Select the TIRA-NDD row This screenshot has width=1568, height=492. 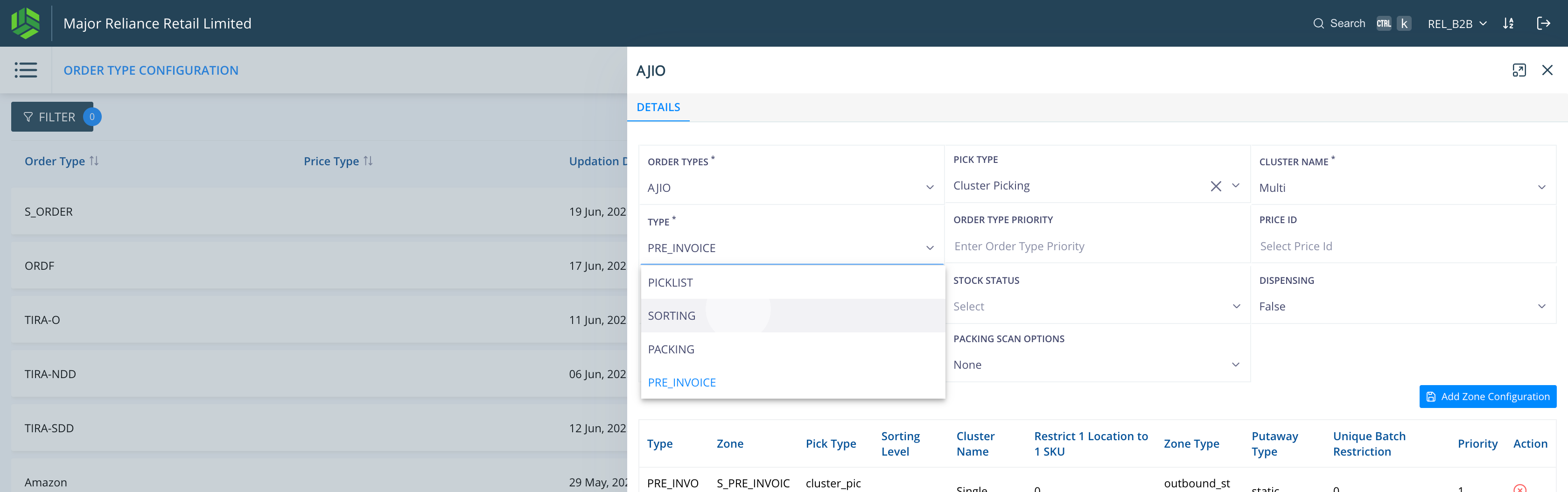[319, 374]
